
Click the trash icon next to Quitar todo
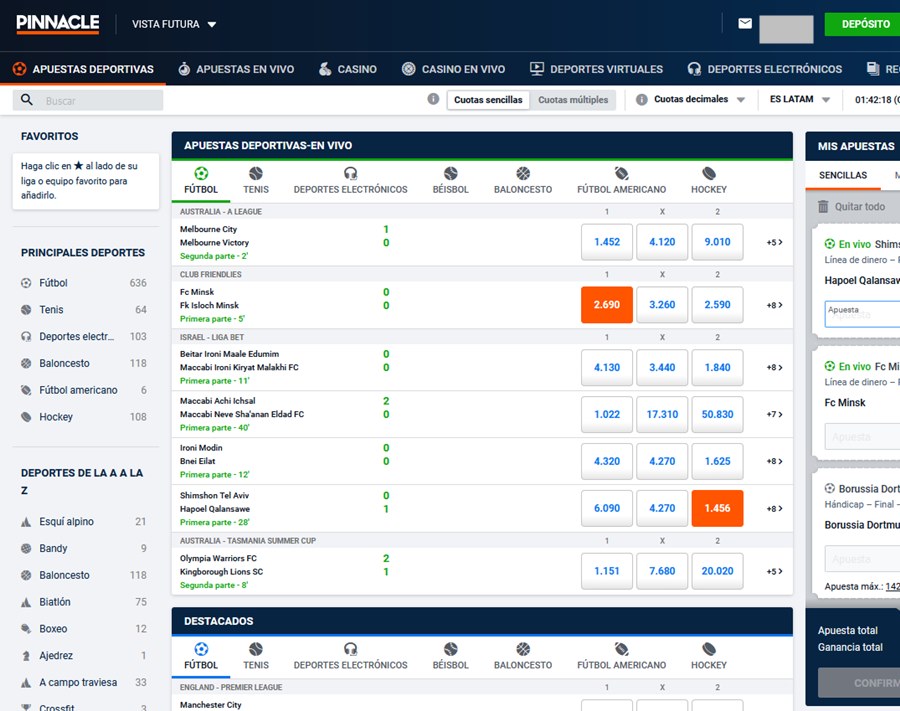click(x=823, y=206)
